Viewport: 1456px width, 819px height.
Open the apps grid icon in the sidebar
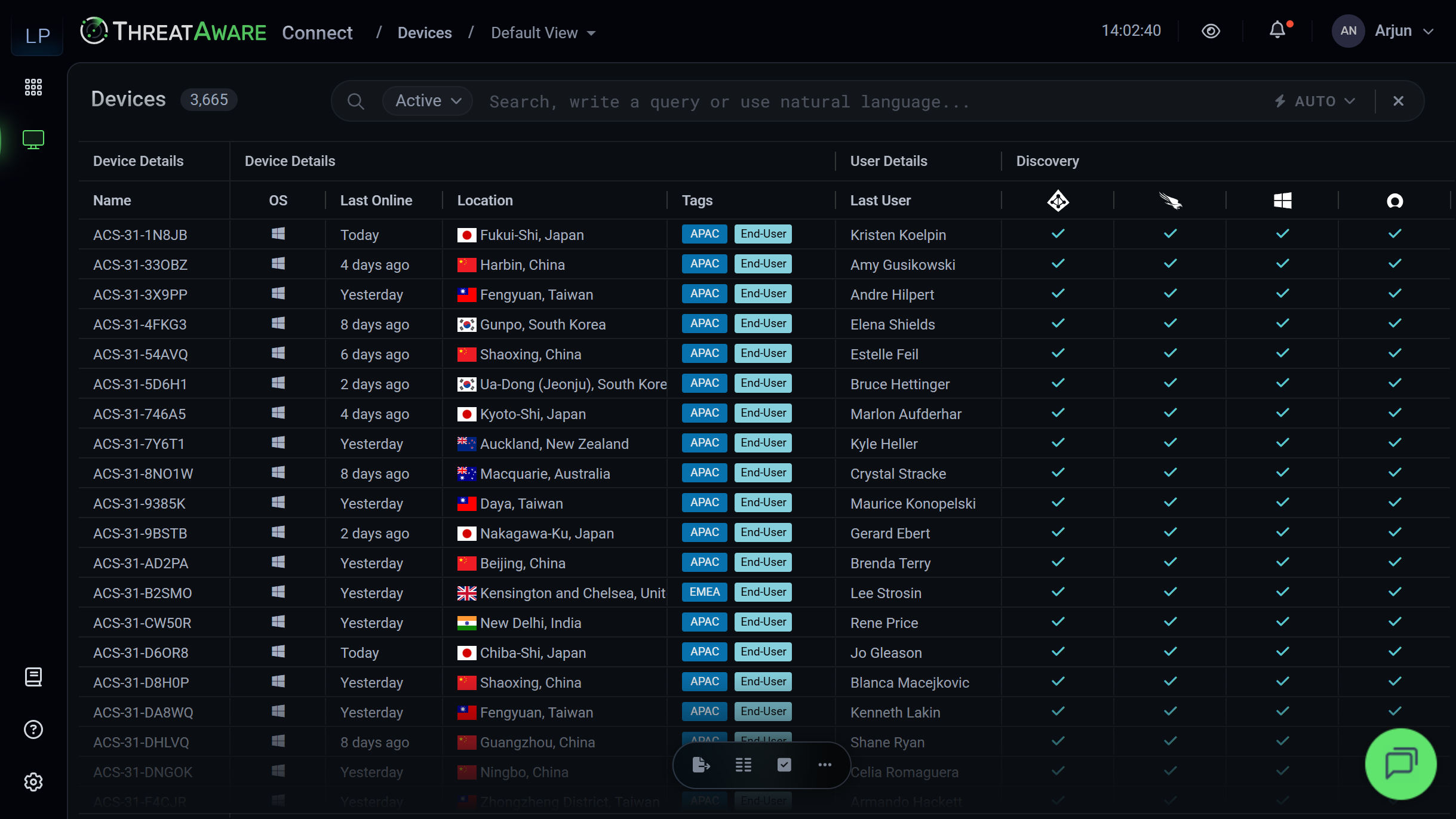(x=33, y=87)
